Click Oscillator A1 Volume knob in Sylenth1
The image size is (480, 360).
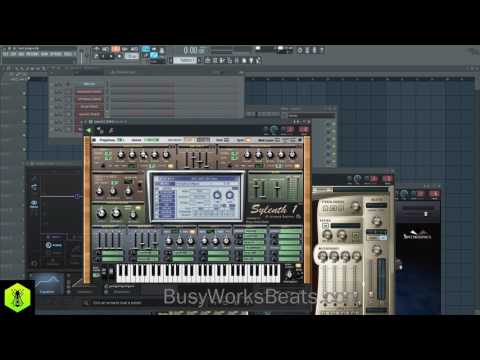(x=121, y=155)
